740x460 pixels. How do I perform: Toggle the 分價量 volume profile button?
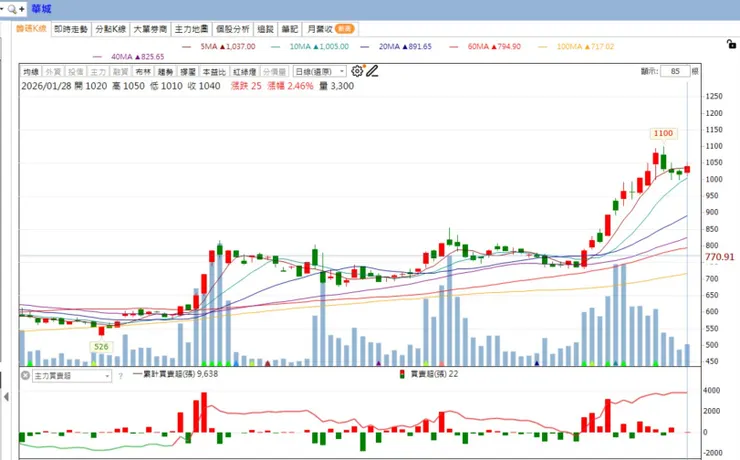pos(274,72)
